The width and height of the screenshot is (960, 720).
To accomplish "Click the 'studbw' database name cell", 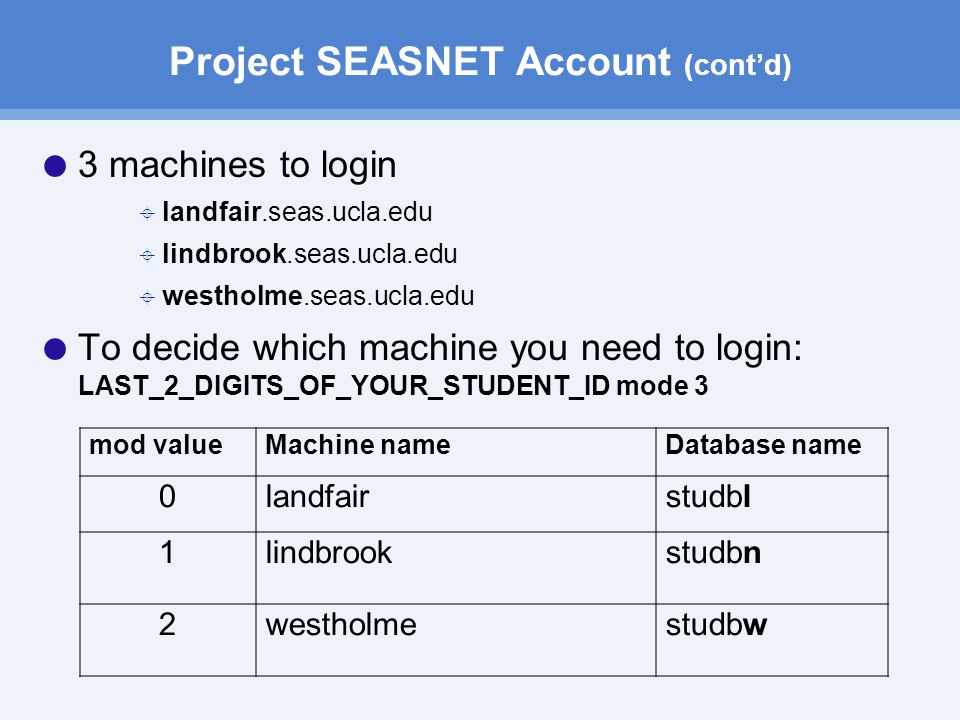I will (x=772, y=640).
